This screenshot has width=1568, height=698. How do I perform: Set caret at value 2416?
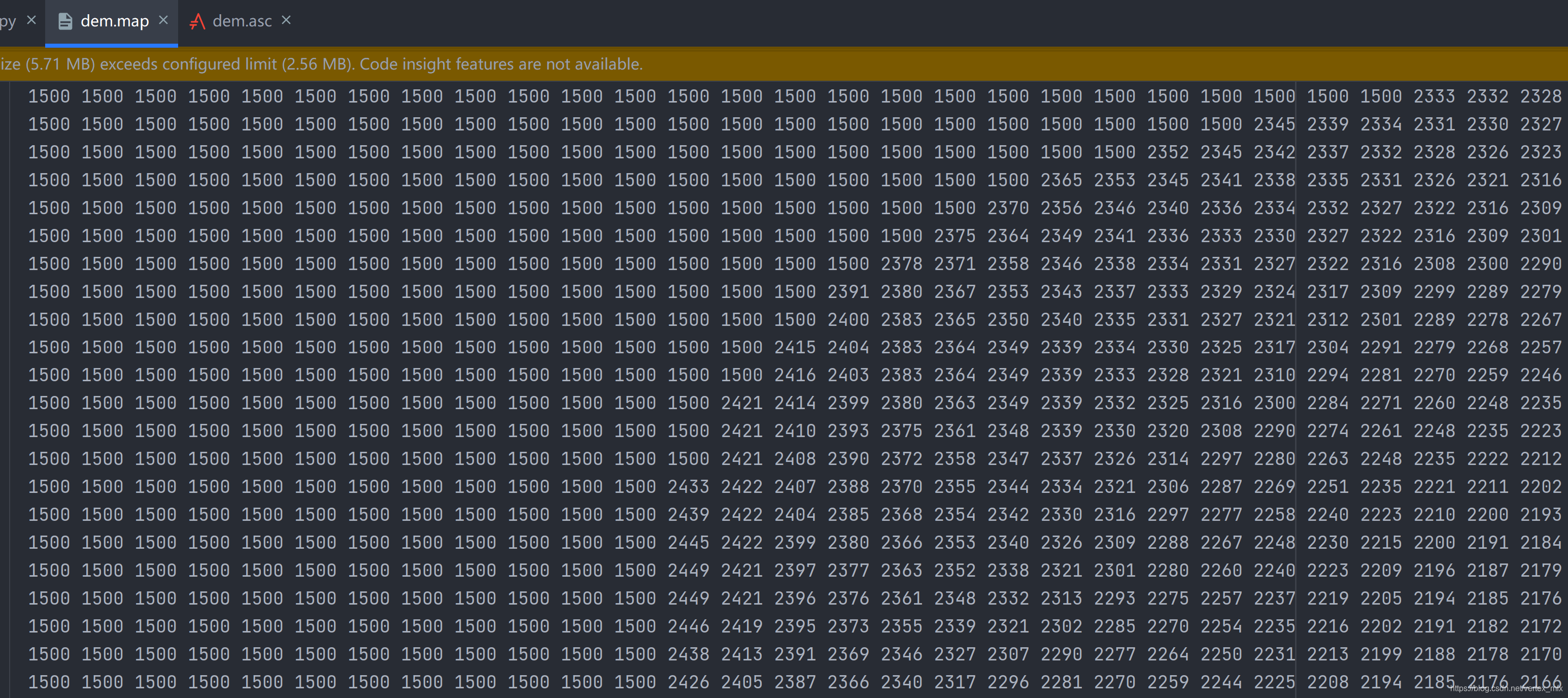[794, 375]
